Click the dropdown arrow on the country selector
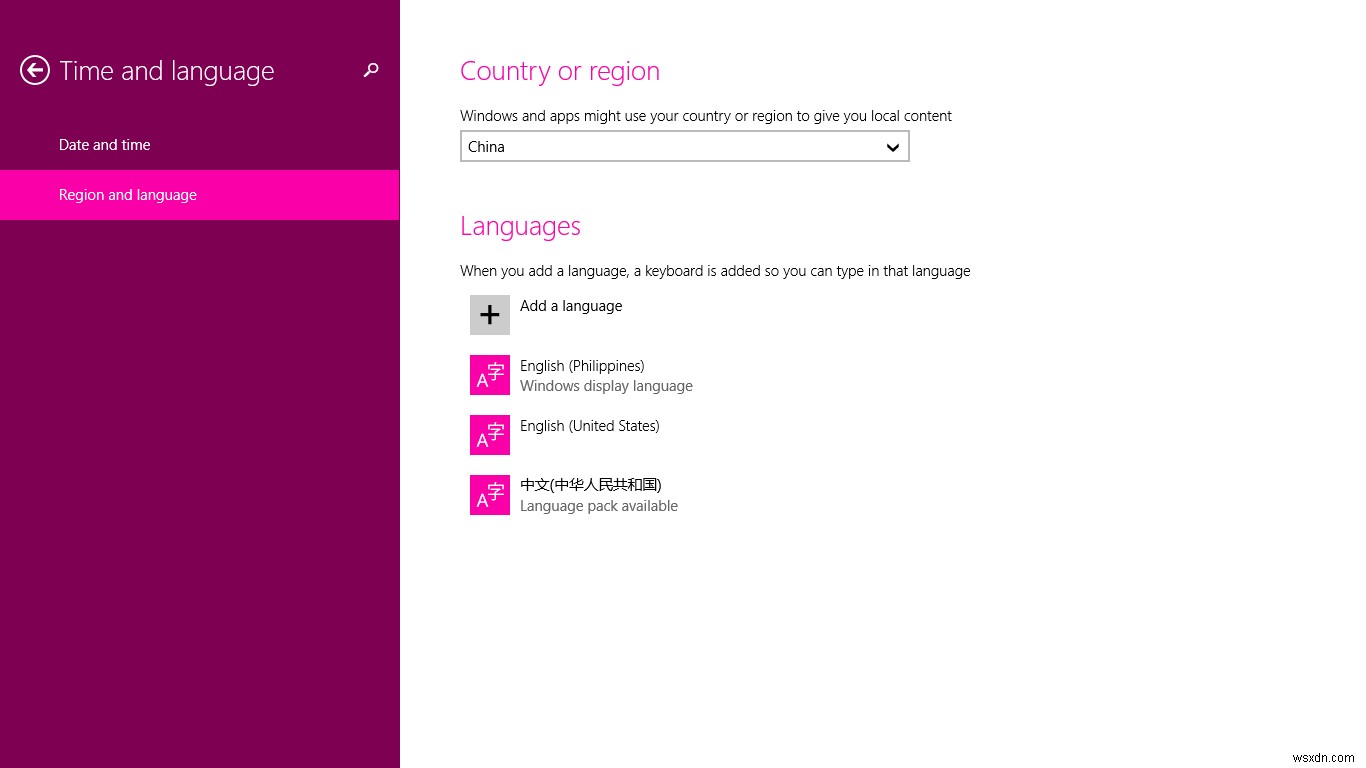Screen dimensions: 1366x768 pyautogui.click(x=892, y=146)
